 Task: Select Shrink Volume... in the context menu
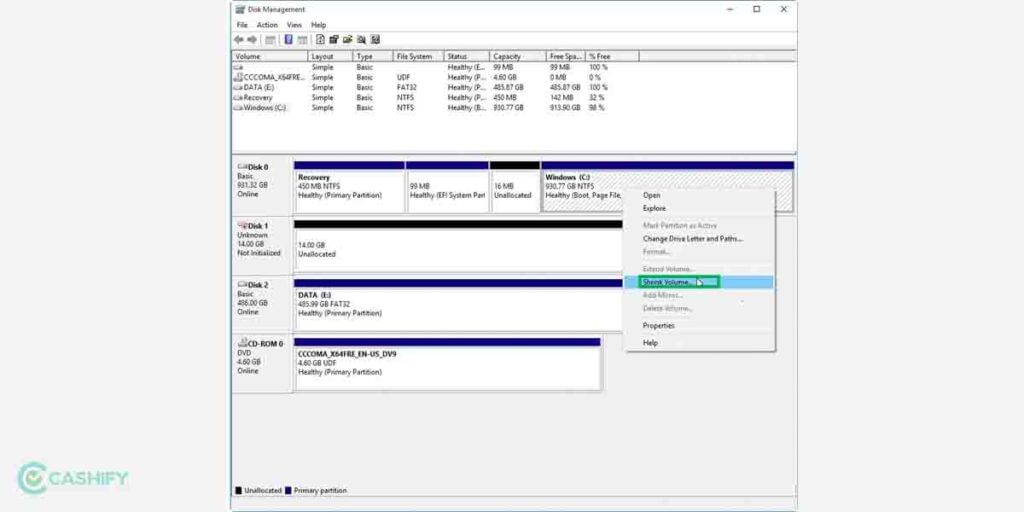coord(700,282)
